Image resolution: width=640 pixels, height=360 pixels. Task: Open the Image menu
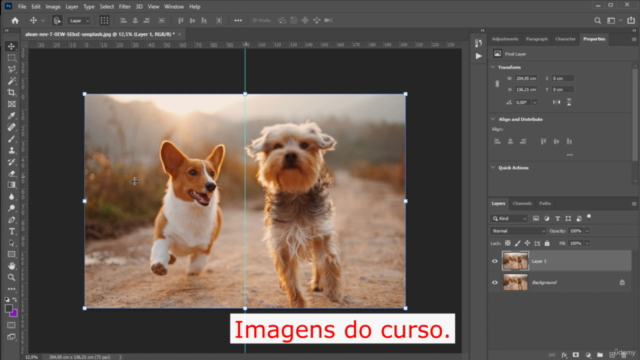click(53, 7)
